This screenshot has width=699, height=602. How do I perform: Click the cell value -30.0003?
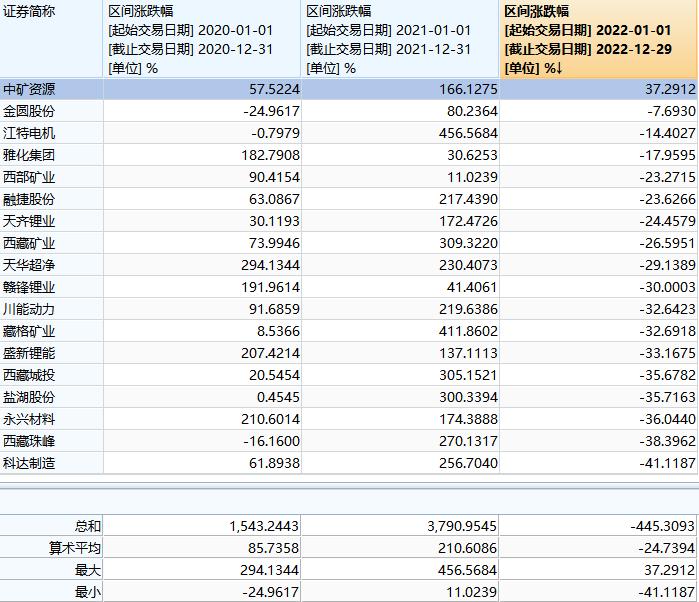point(667,287)
